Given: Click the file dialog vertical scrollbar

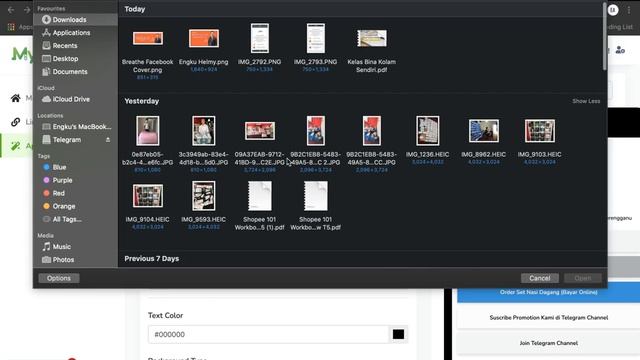Looking at the screenshot, I should pos(604,37).
